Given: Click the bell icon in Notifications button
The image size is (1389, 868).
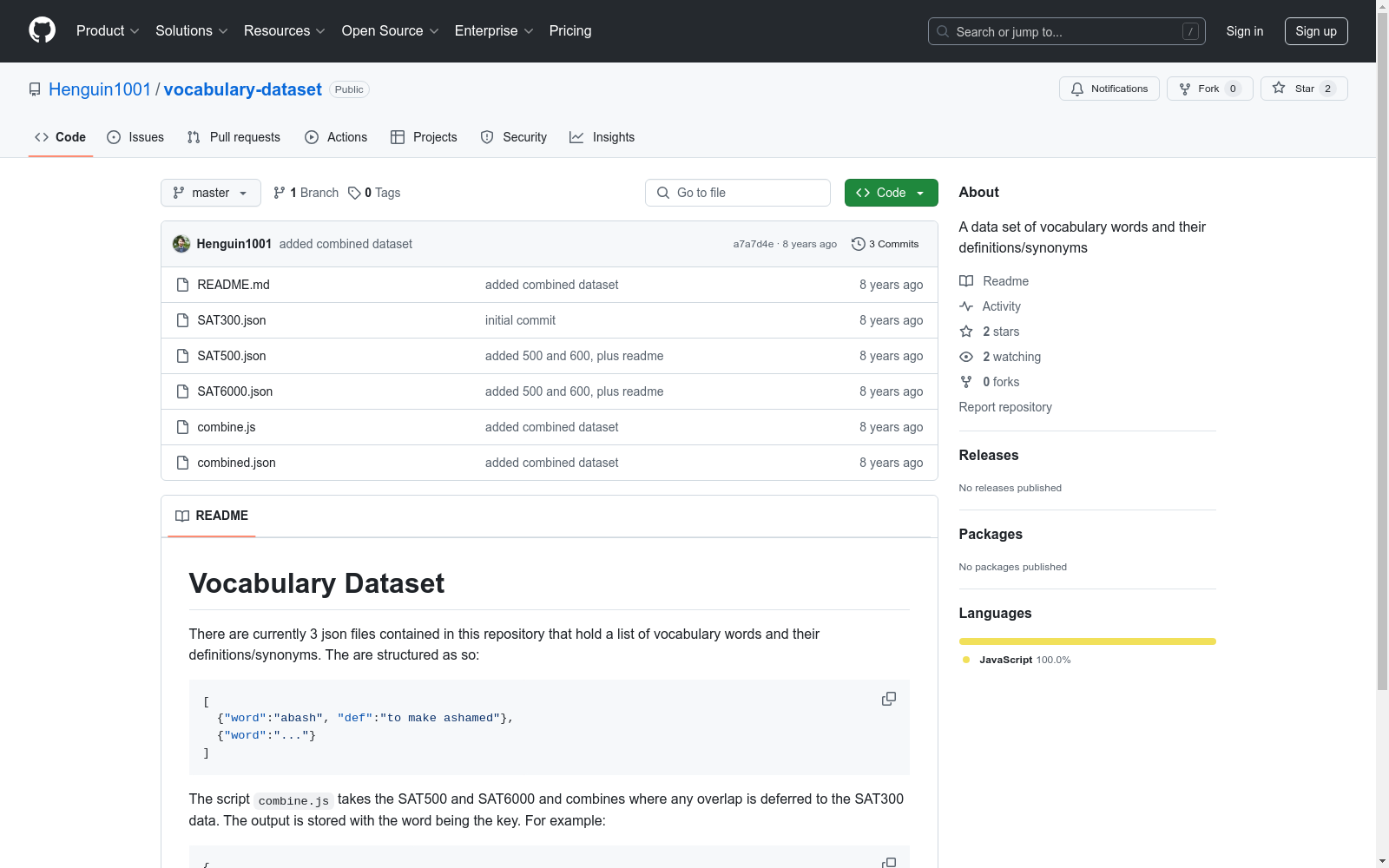Looking at the screenshot, I should pyautogui.click(x=1077, y=89).
